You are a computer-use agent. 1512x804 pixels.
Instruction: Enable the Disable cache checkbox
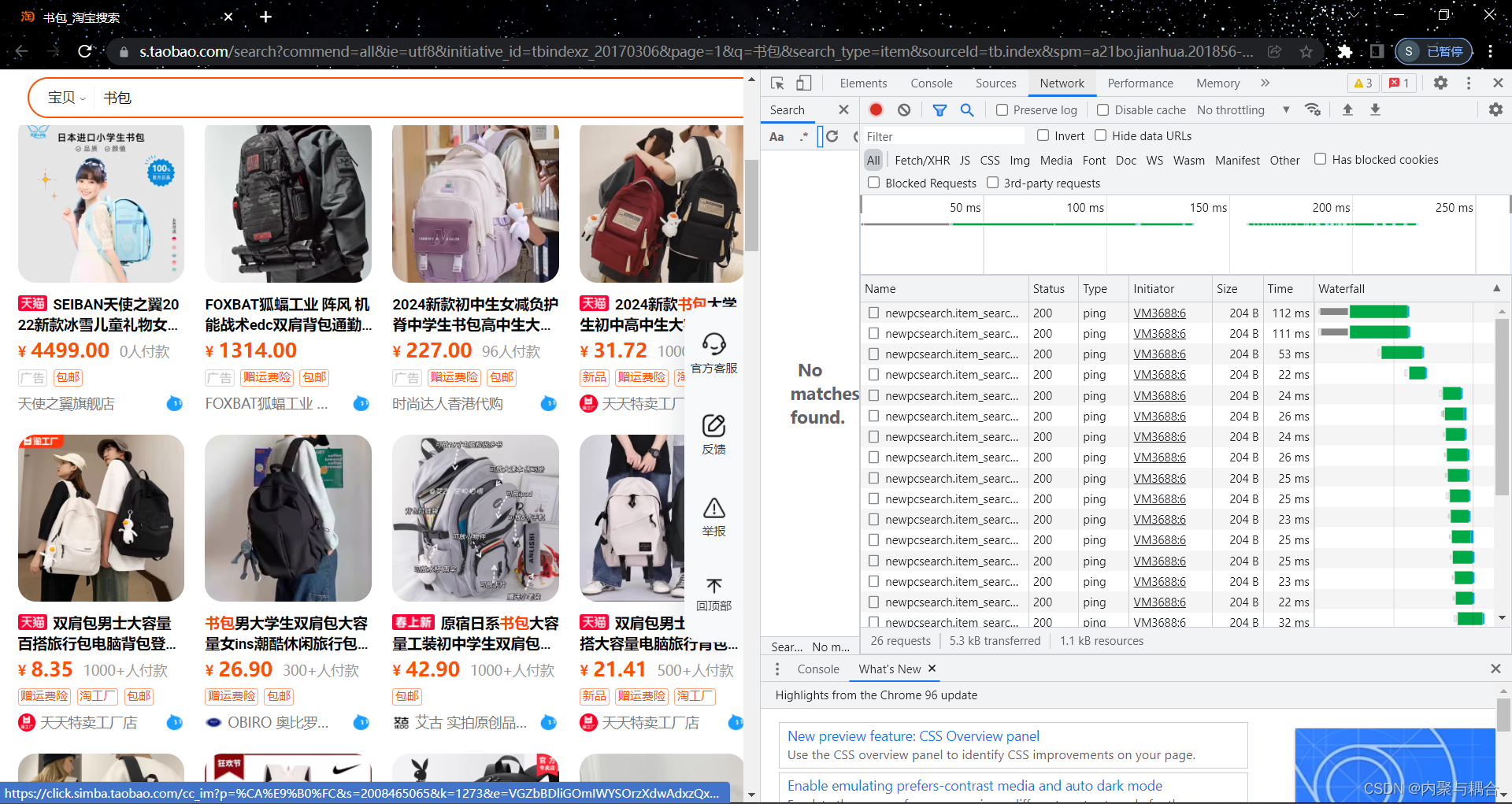1102,109
